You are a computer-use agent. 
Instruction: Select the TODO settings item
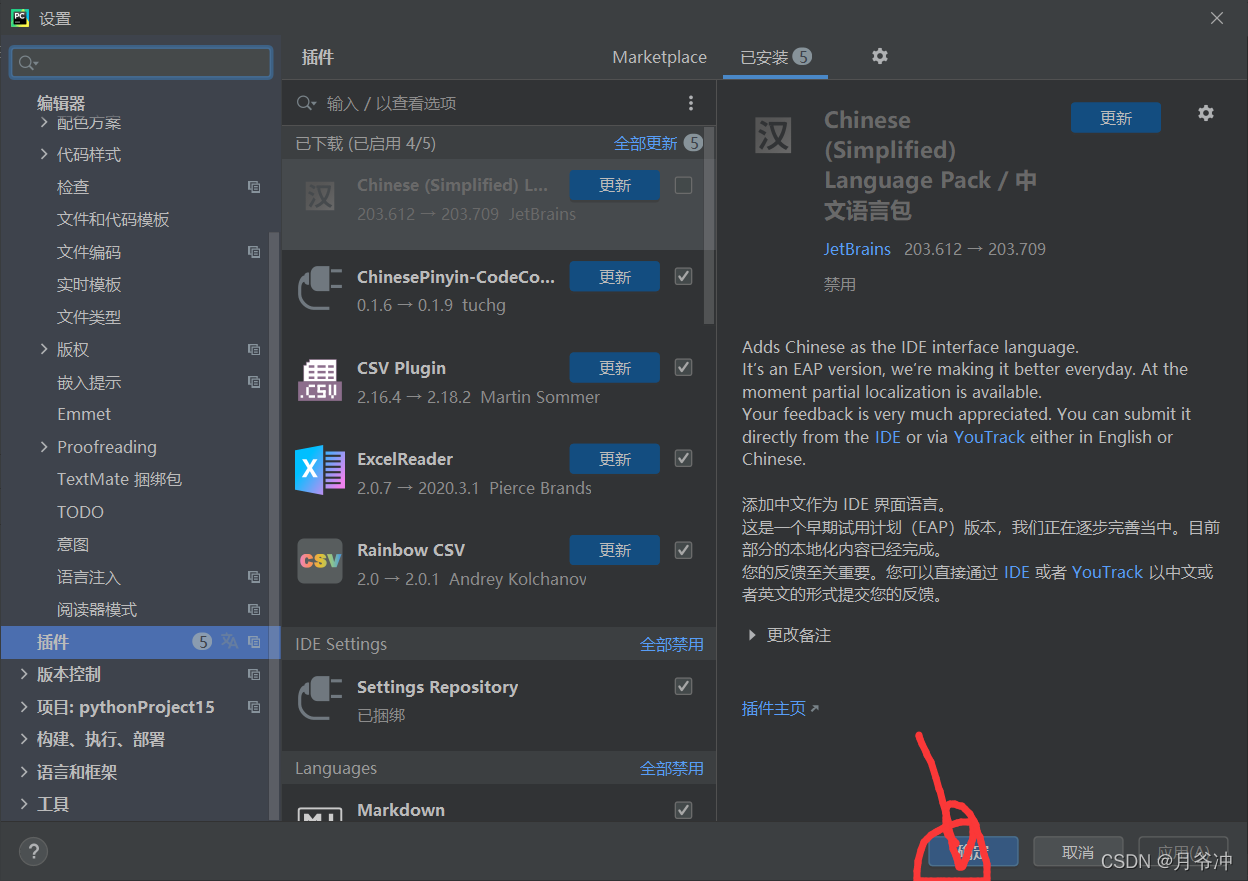click(x=80, y=512)
